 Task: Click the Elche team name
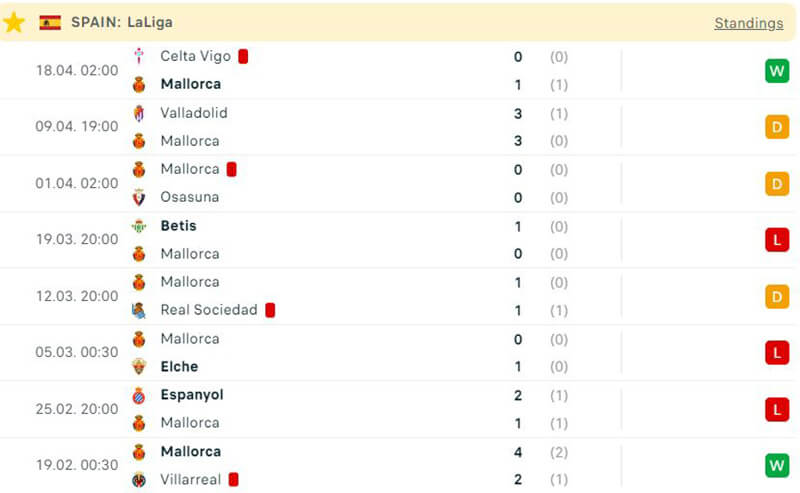point(179,367)
